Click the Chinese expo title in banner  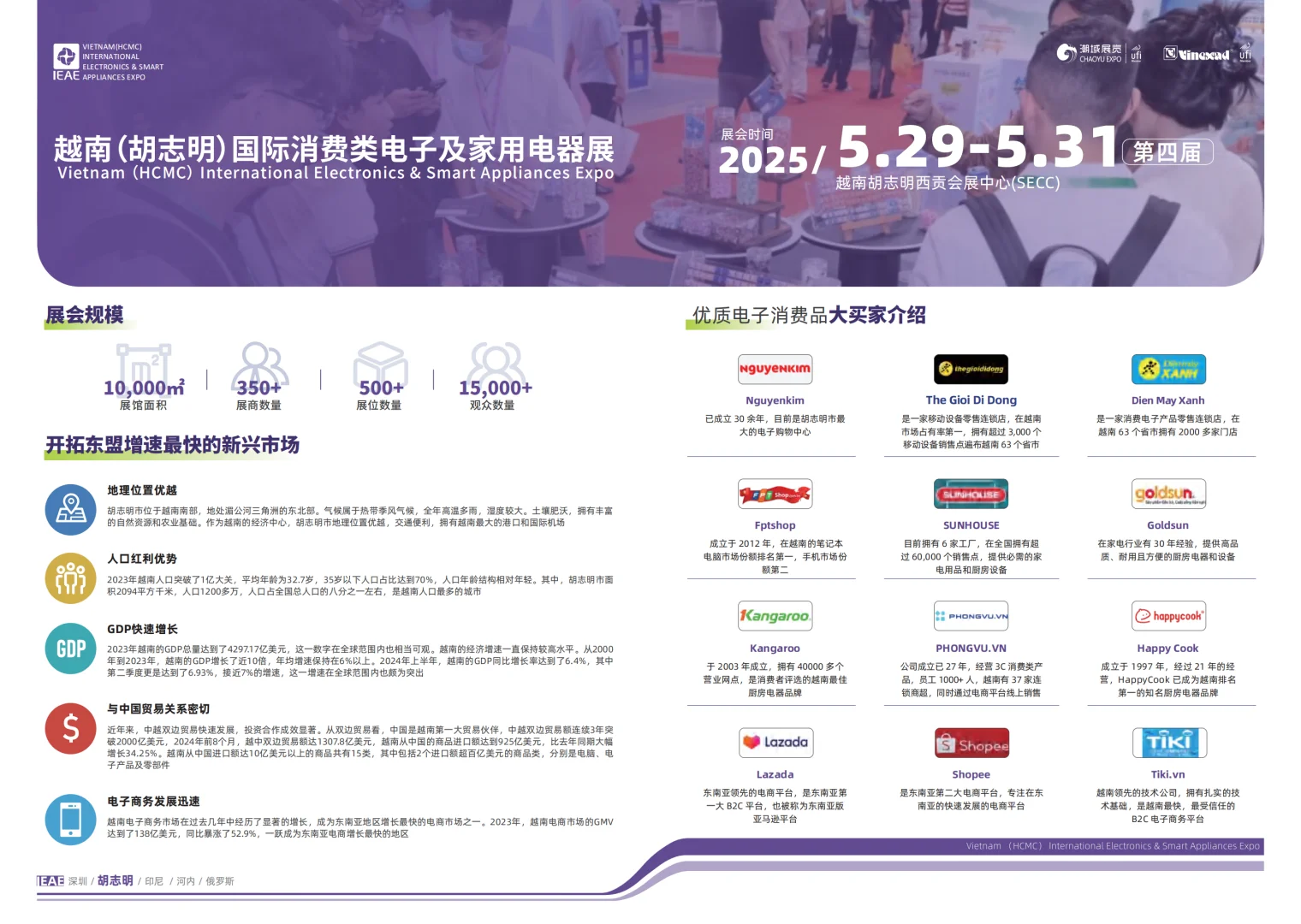[334, 149]
